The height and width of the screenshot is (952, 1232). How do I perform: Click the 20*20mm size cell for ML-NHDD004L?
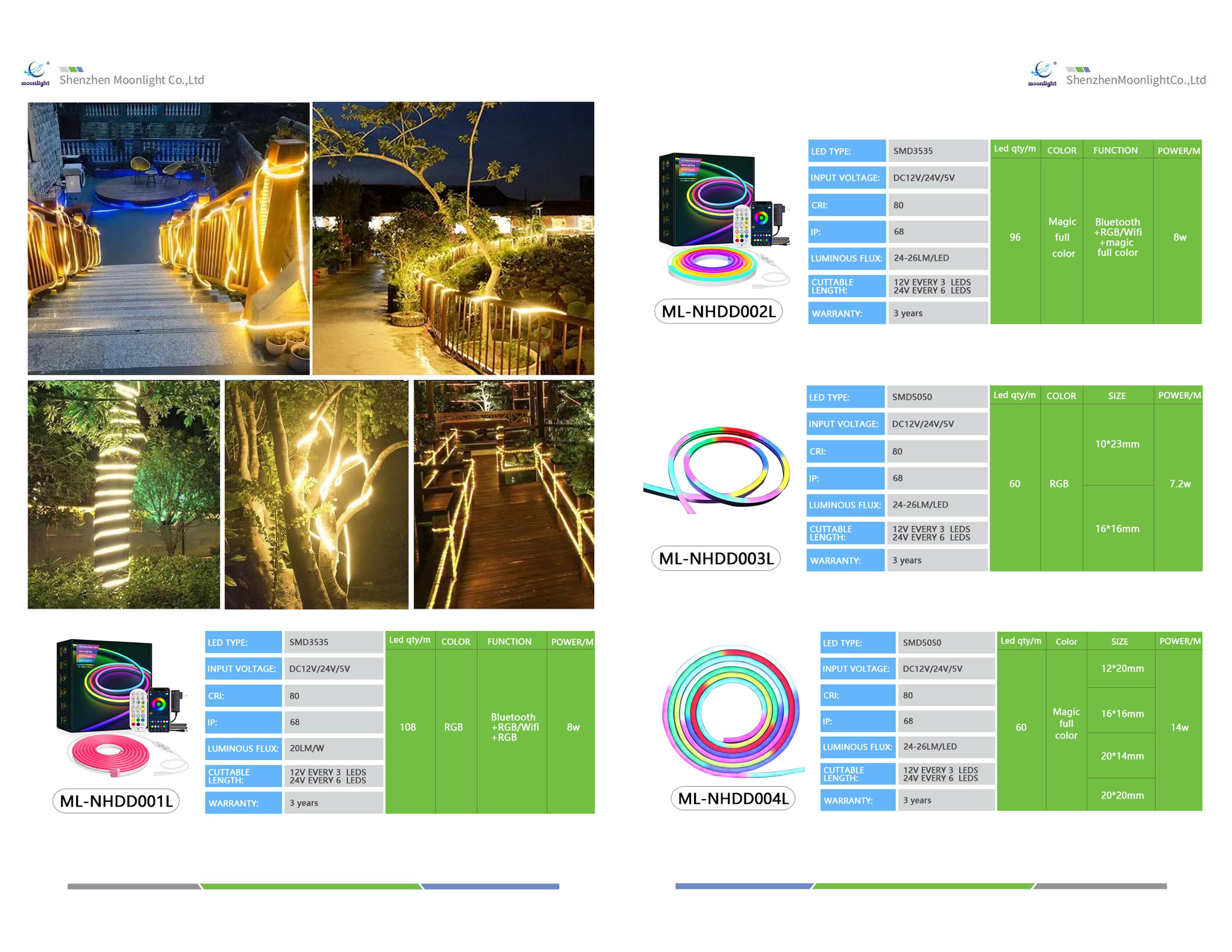pyautogui.click(x=1122, y=795)
